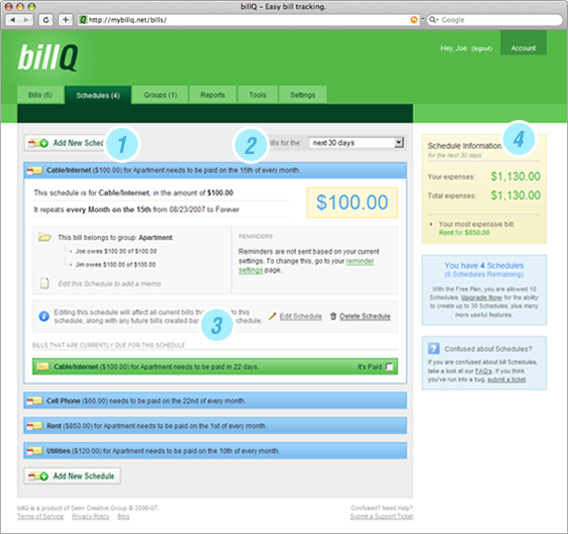Image resolution: width=568 pixels, height=534 pixels.
Task: Open the Tools tab
Action: click(258, 95)
